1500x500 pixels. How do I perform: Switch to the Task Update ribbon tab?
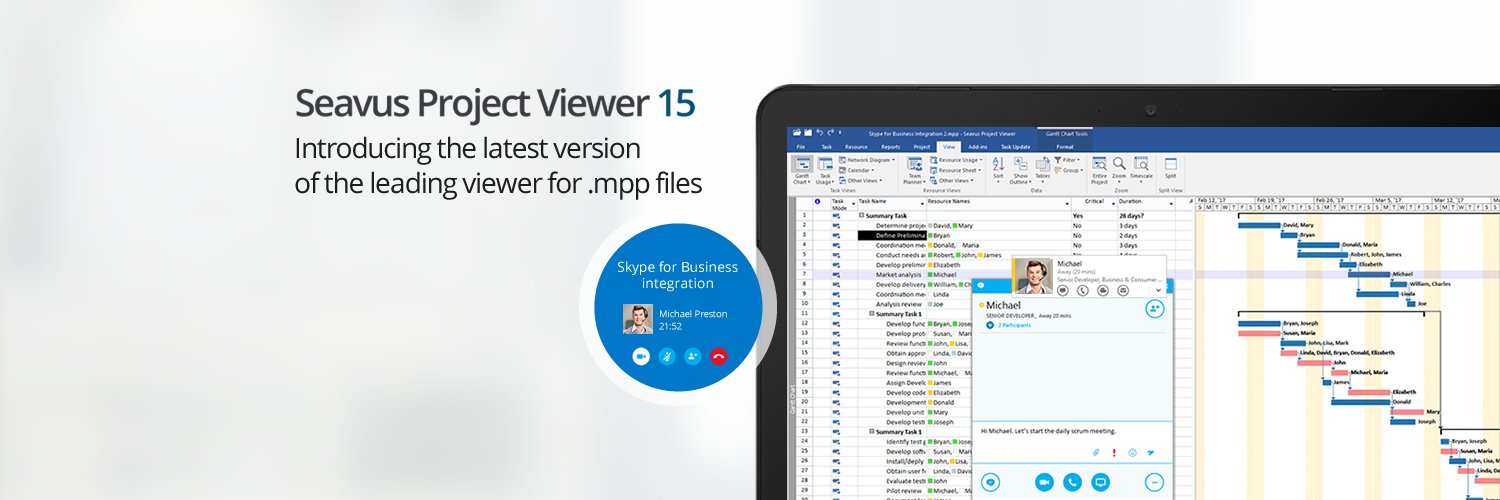pyautogui.click(x=1015, y=147)
